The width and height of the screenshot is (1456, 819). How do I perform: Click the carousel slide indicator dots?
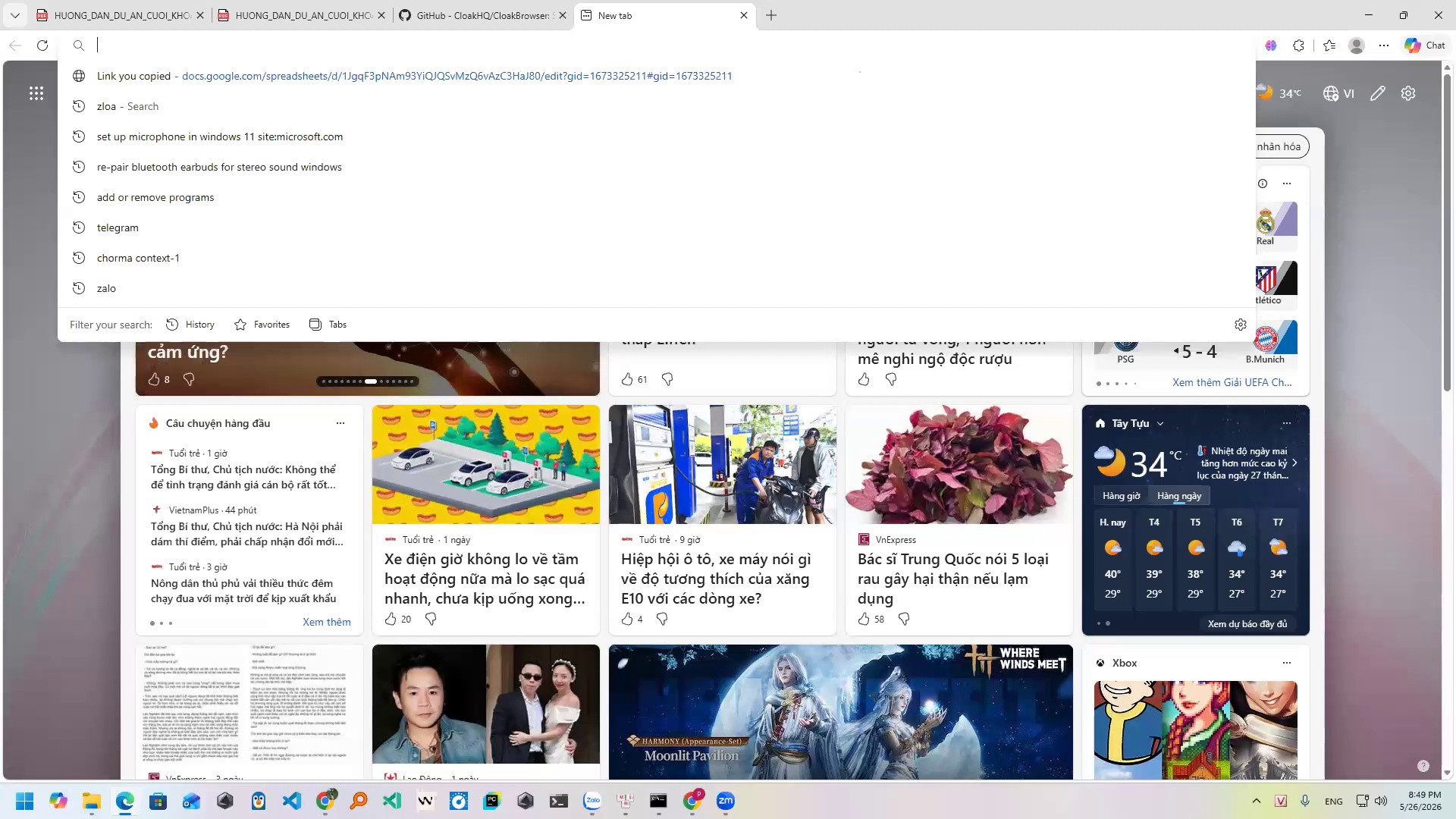tap(368, 381)
